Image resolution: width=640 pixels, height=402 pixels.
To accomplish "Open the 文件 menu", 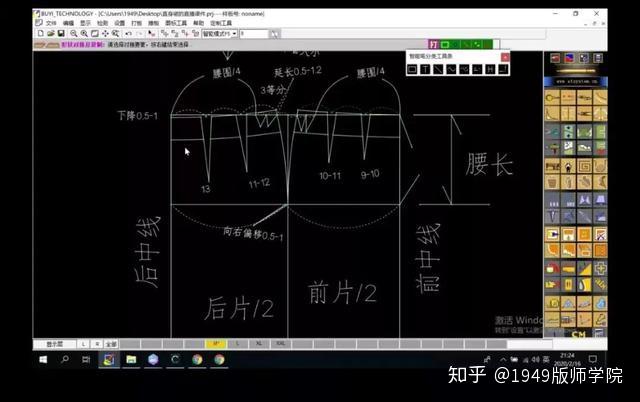I will click(x=51, y=23).
